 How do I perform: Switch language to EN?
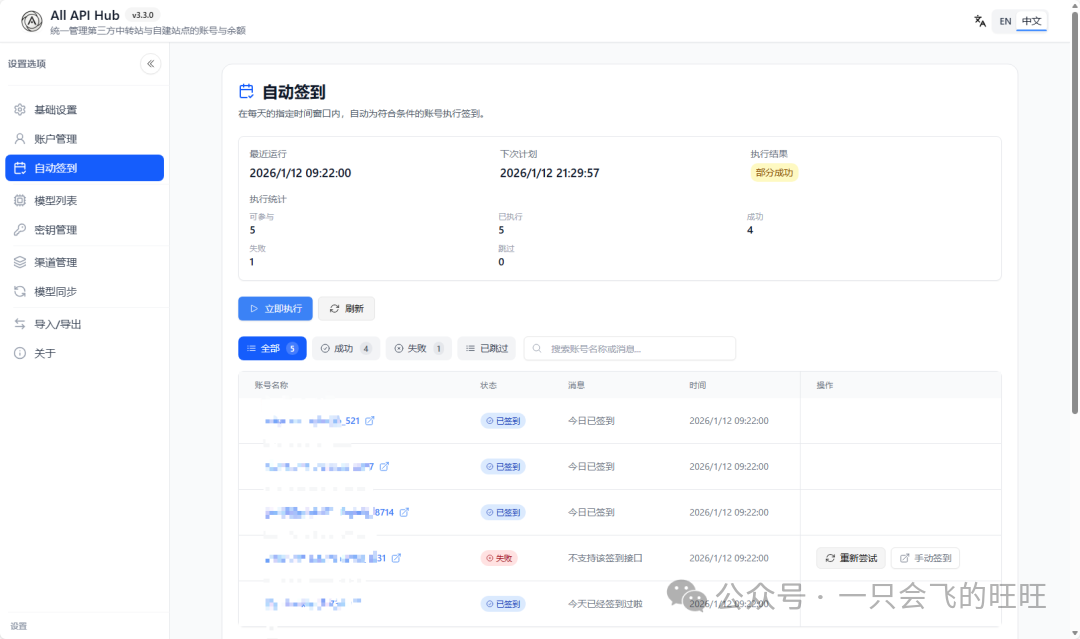tap(1005, 21)
